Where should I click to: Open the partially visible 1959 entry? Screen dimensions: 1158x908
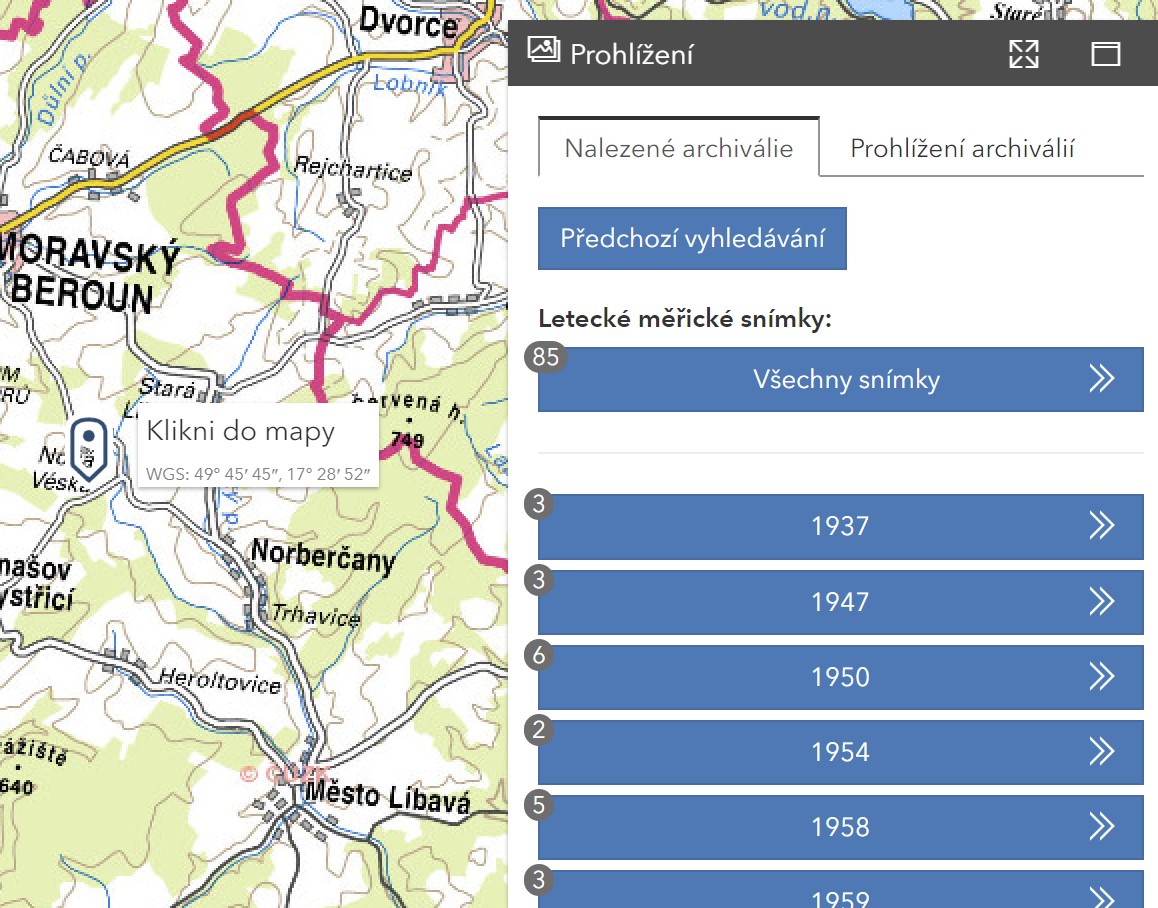tap(840, 892)
